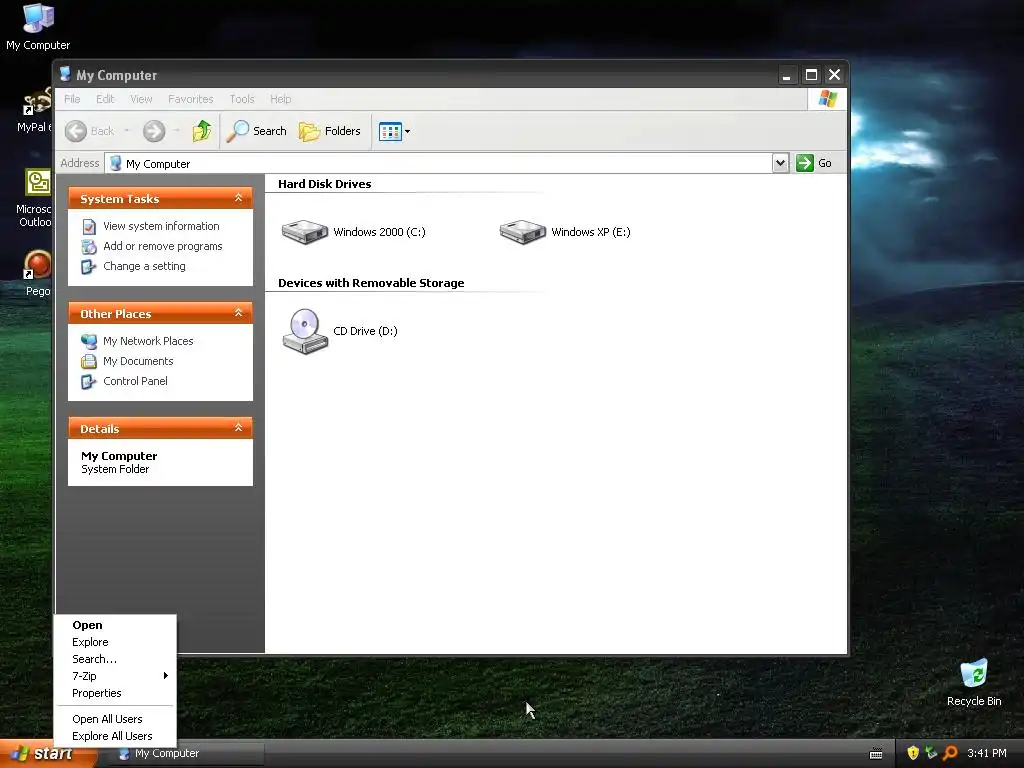
Task: Collapse the Details panel
Action: click(x=238, y=428)
